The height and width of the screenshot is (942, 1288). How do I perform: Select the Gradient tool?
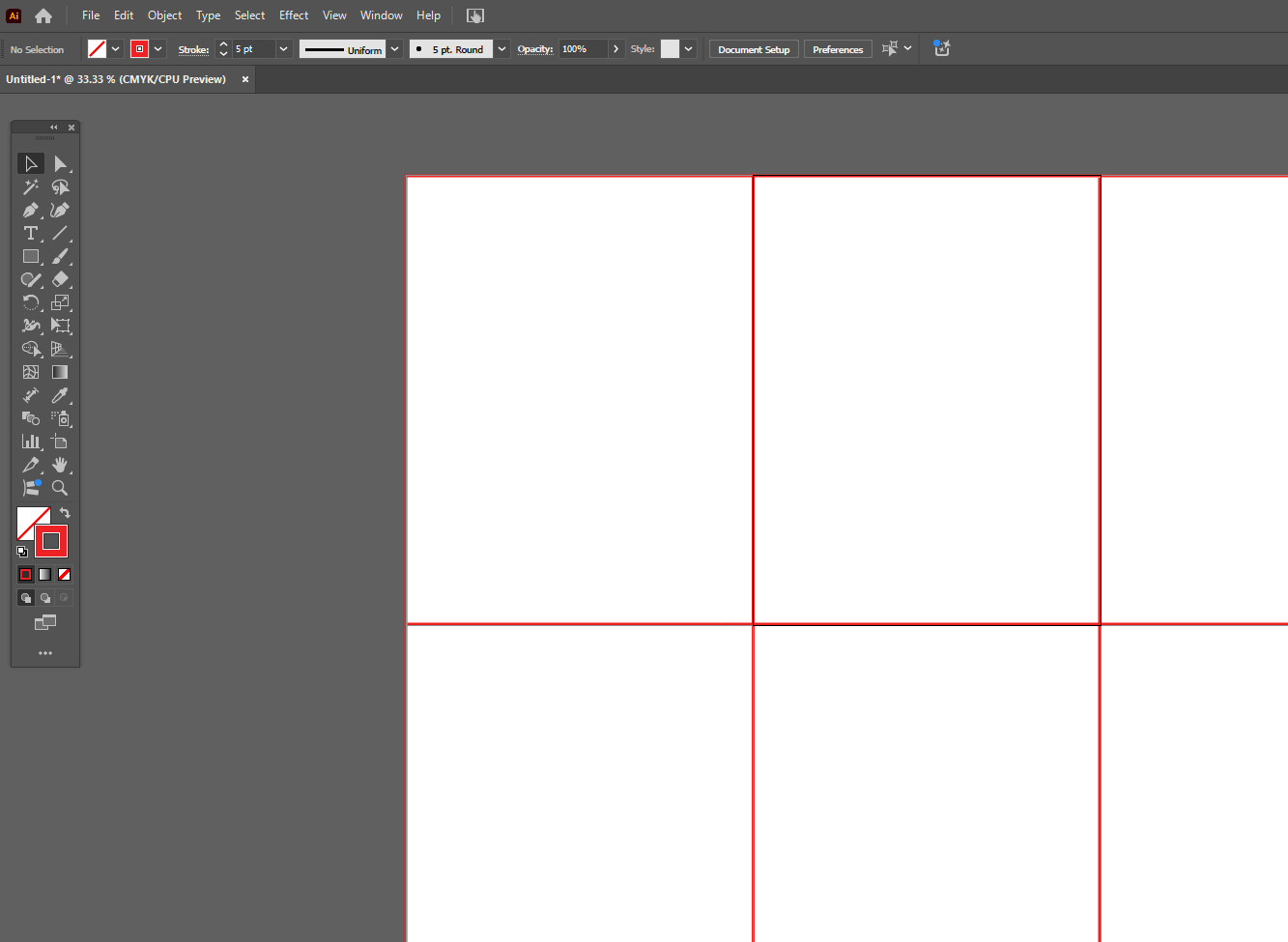(x=60, y=372)
